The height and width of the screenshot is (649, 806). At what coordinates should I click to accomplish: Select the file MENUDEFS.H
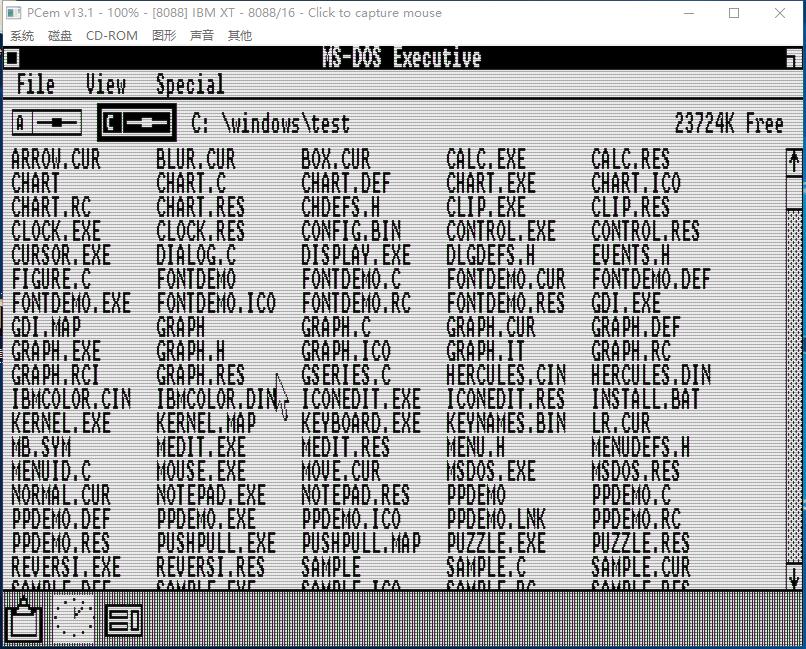[640, 447]
